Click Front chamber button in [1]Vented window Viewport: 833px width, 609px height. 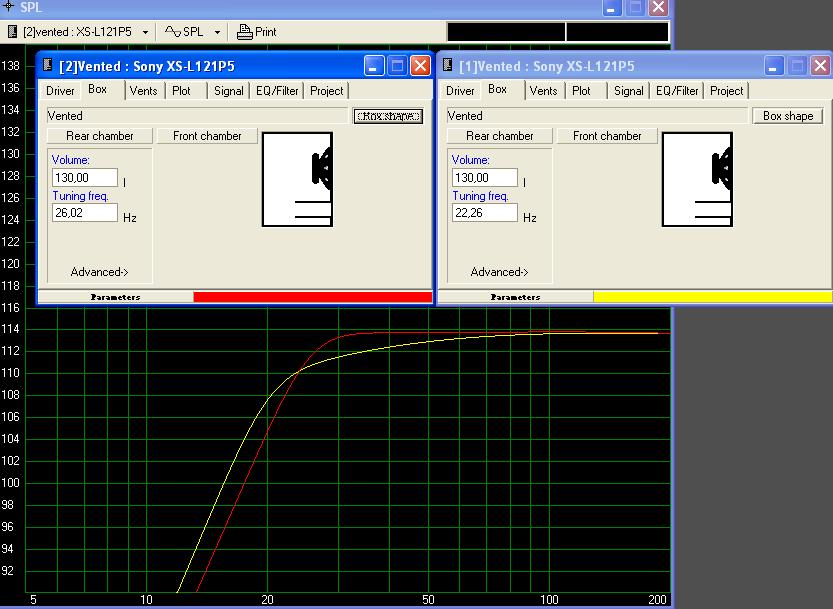pyautogui.click(x=607, y=136)
